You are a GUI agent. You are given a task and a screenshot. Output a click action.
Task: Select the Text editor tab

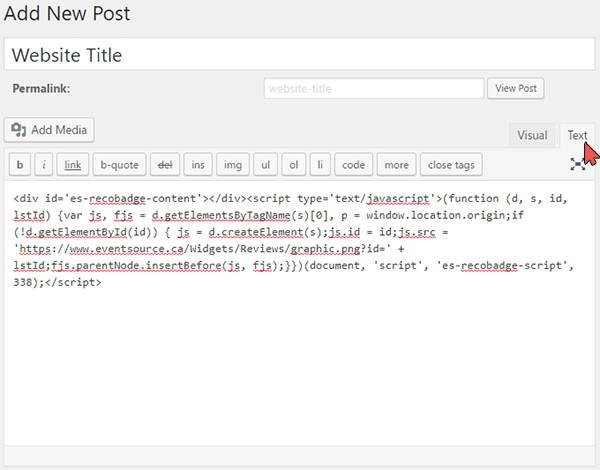coord(577,135)
